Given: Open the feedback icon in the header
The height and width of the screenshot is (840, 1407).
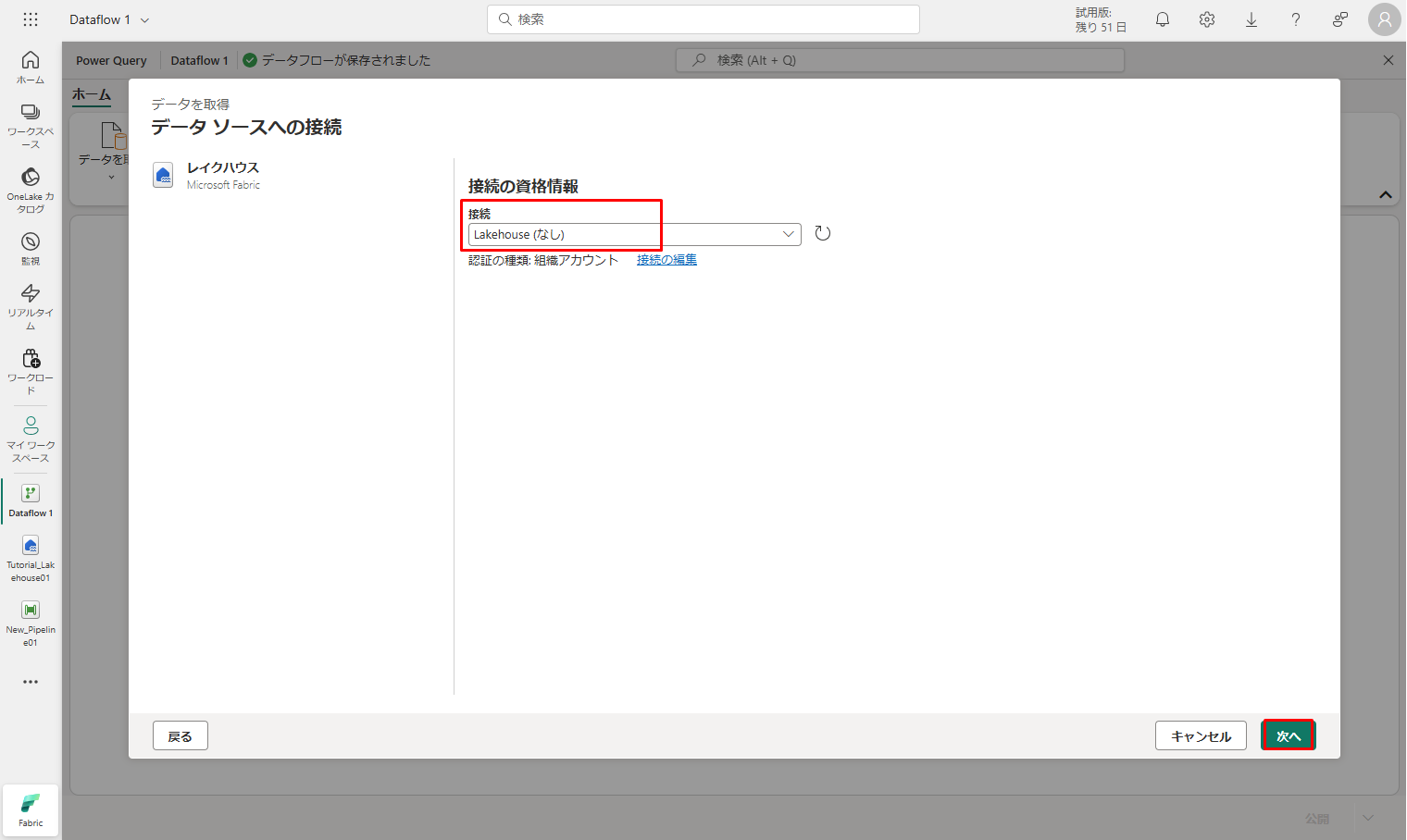Looking at the screenshot, I should 1340,19.
